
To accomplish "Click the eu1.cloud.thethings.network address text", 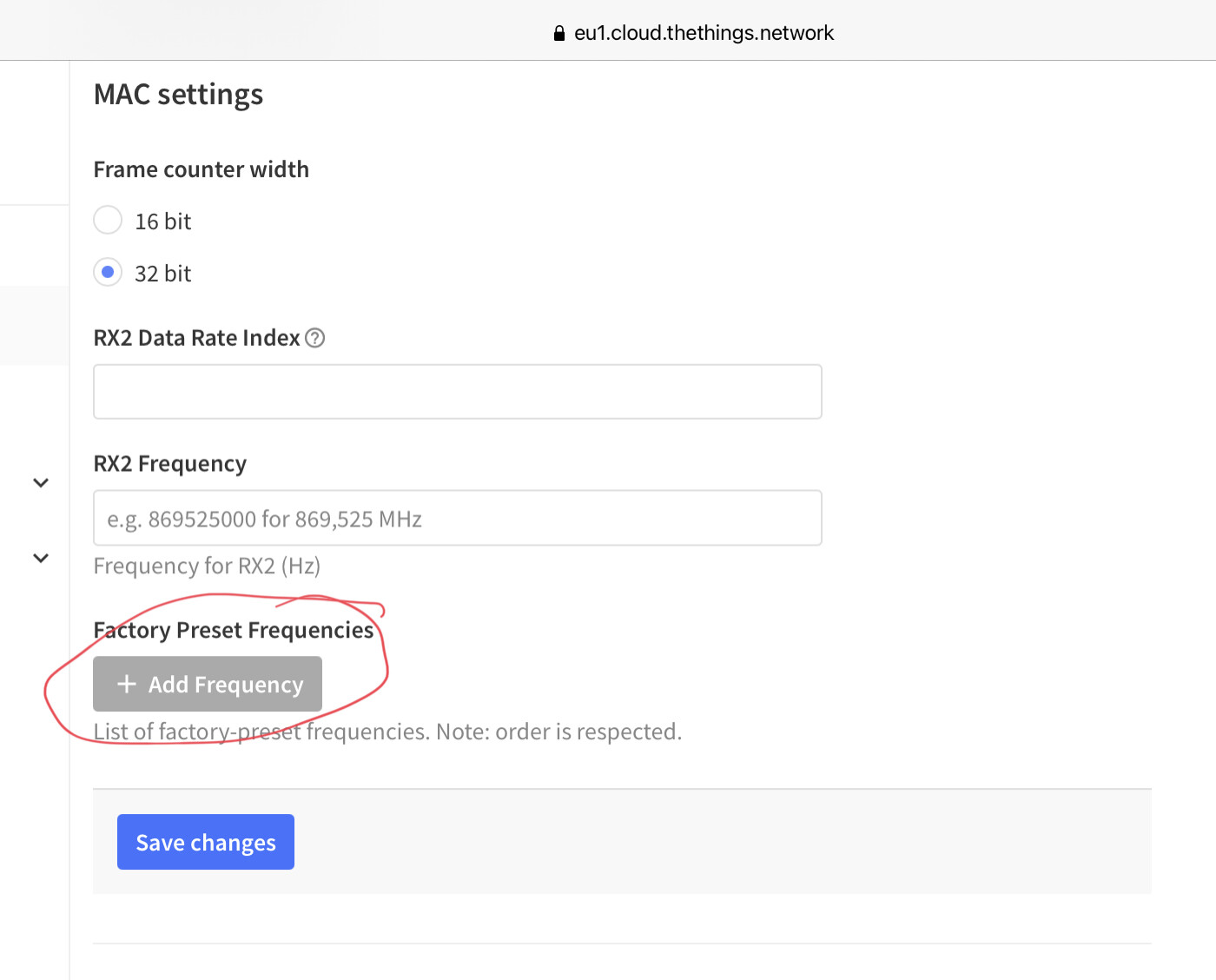I will tap(704, 33).
